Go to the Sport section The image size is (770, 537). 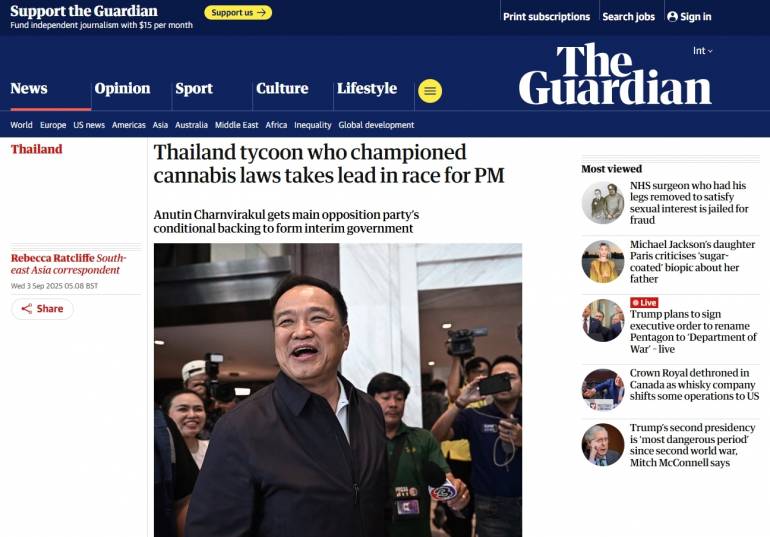(194, 88)
